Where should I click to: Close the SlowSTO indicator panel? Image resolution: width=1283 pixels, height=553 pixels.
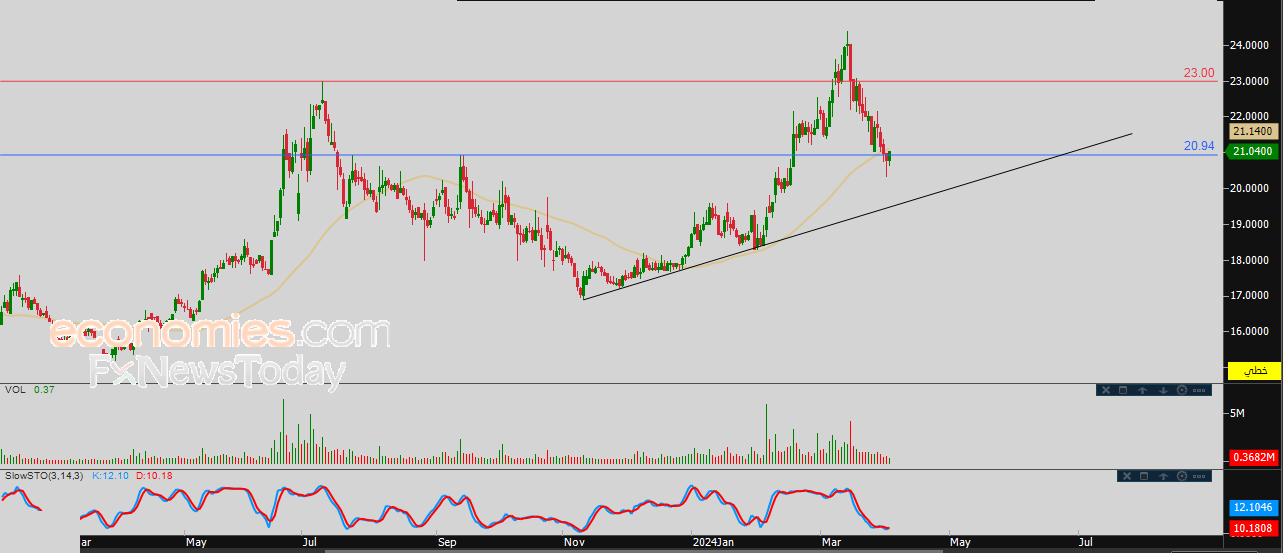click(x=1127, y=476)
